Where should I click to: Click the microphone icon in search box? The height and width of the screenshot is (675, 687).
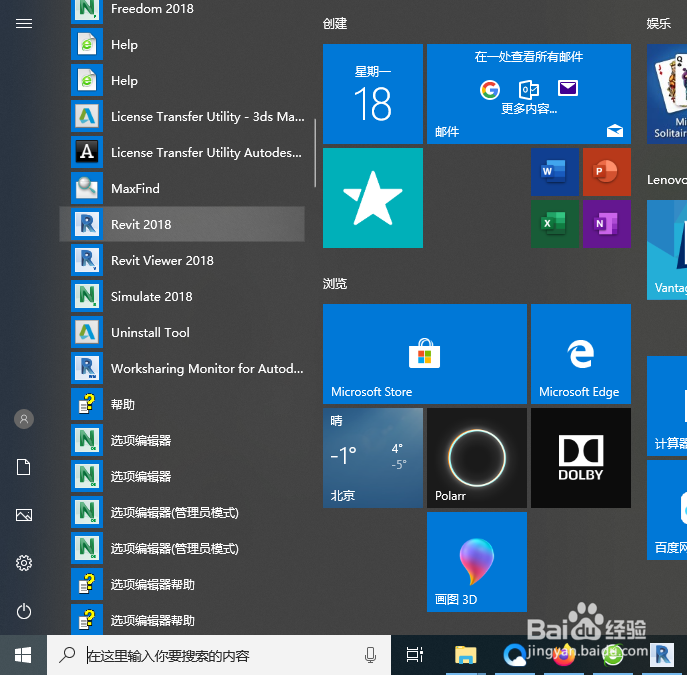pos(370,655)
